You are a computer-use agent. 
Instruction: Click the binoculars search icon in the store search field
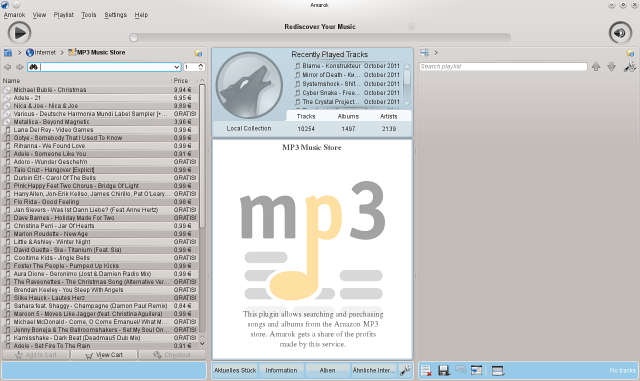coord(33,67)
